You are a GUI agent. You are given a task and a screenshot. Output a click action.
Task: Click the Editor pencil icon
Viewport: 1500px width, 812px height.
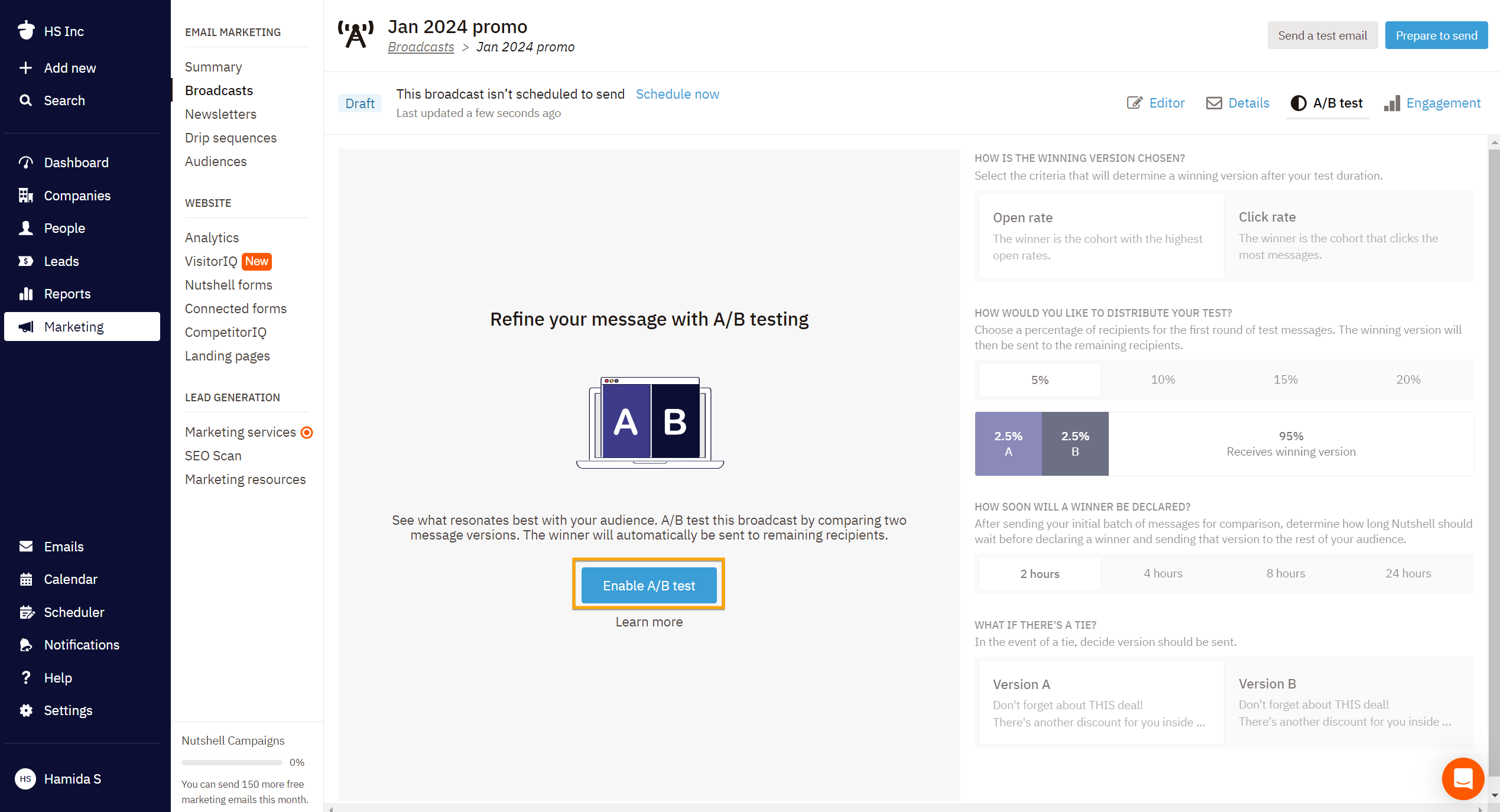[x=1134, y=103]
